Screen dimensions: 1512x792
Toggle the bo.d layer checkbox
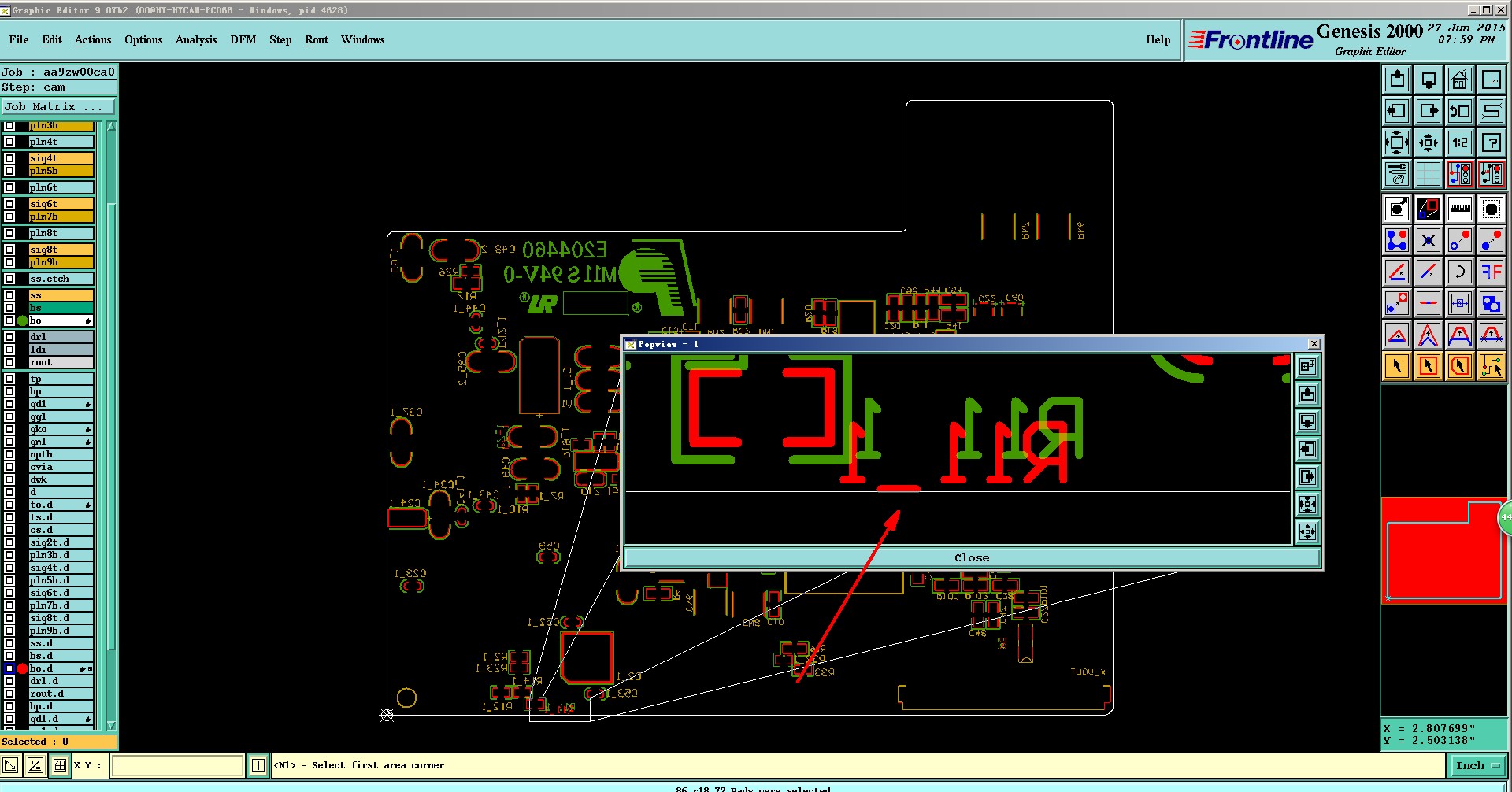9,668
